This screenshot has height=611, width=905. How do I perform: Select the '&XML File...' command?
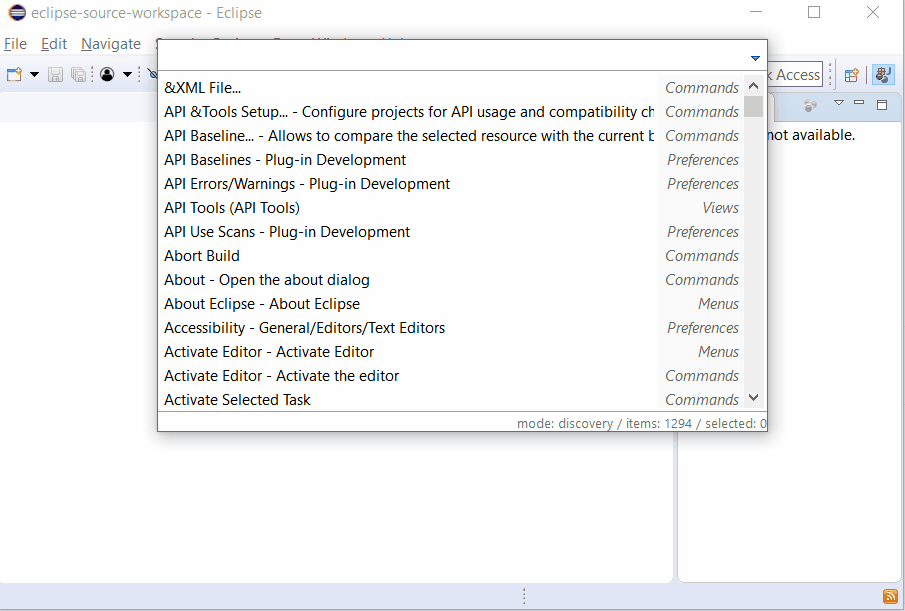452,88
